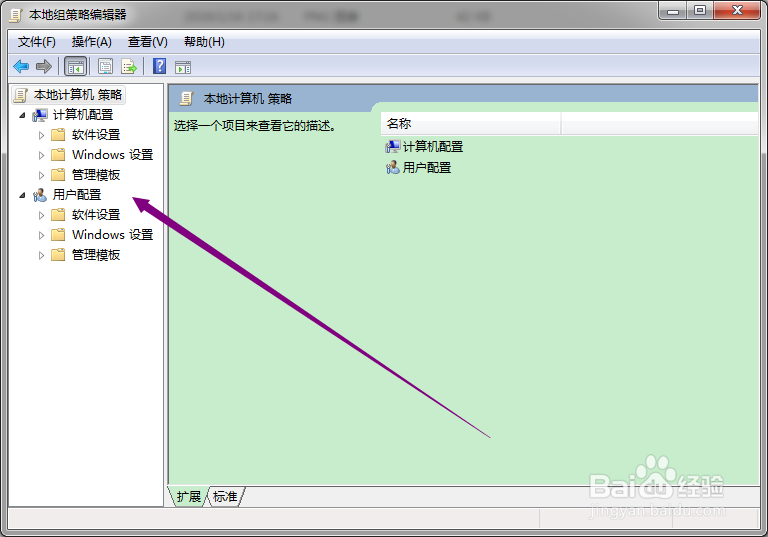
Task: Select 计算机配置 label in tree
Action: coord(83,115)
